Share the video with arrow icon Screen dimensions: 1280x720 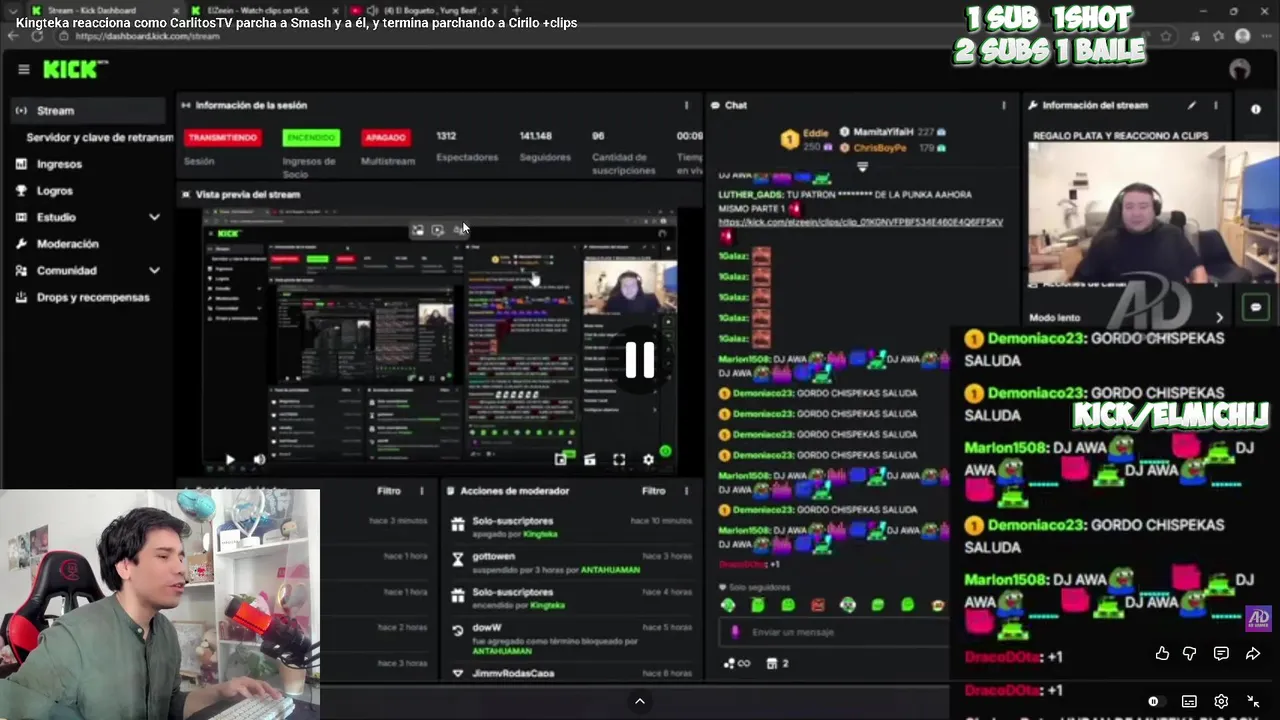tap(1253, 653)
